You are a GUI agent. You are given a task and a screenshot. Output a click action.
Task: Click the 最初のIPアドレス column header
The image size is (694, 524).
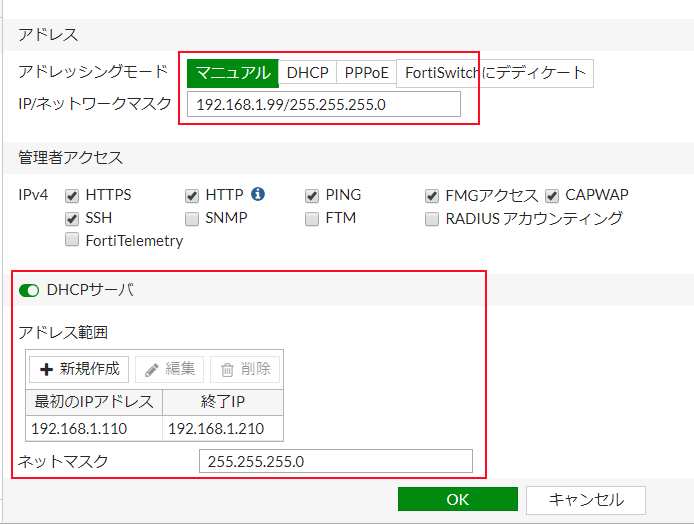[x=94, y=402]
